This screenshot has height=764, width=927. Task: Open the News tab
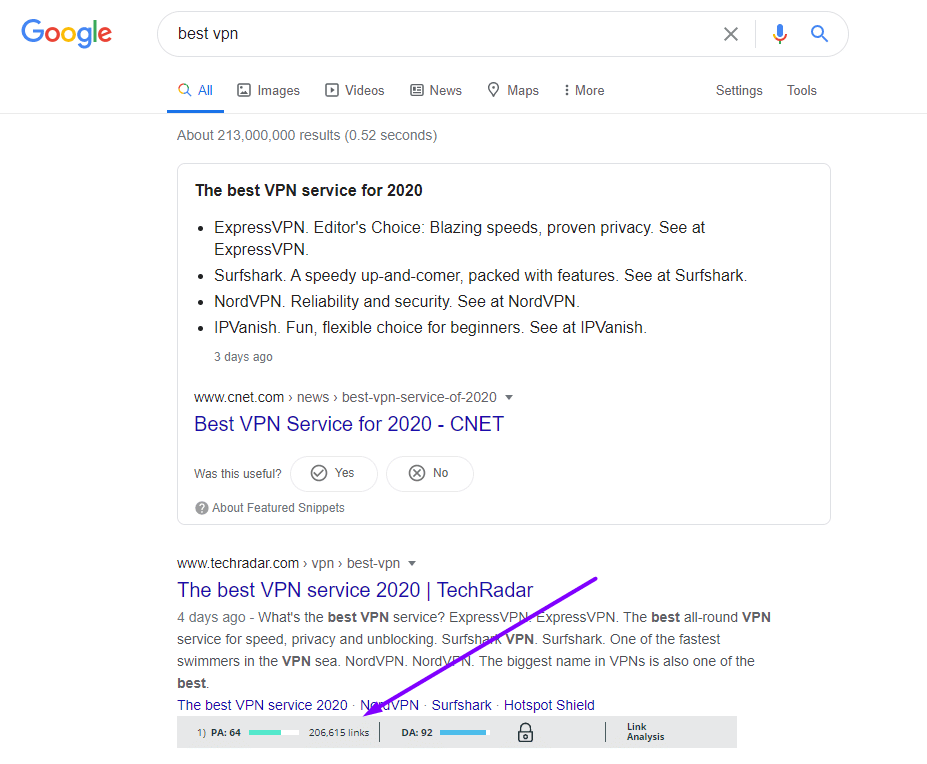436,90
